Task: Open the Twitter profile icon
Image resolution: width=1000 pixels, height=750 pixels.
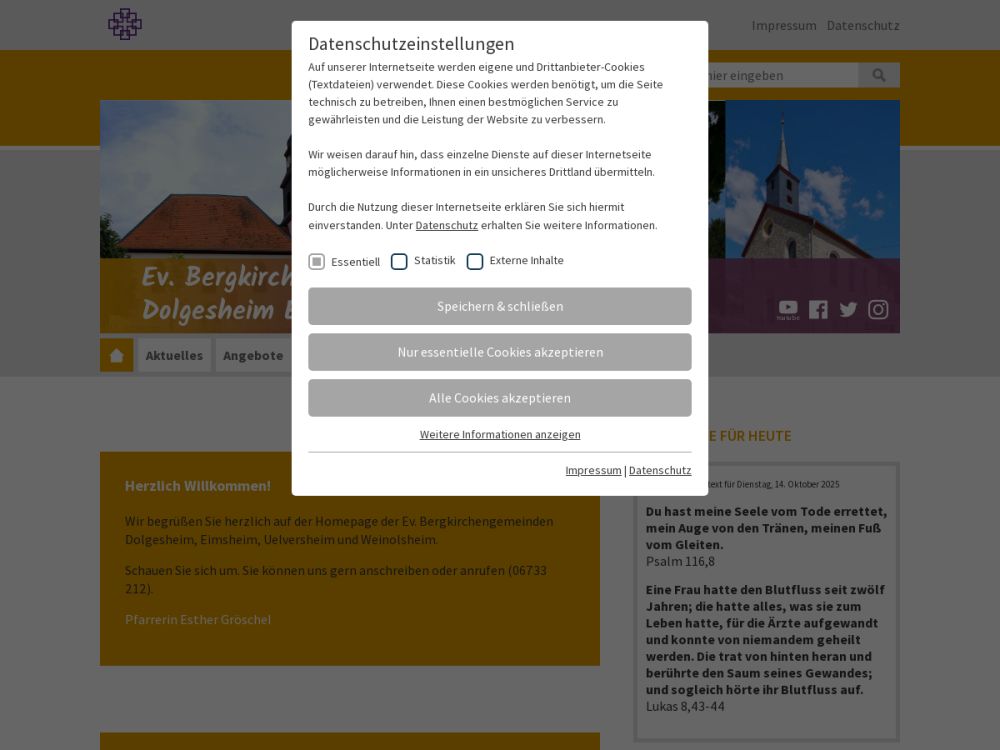Action: coord(848,309)
